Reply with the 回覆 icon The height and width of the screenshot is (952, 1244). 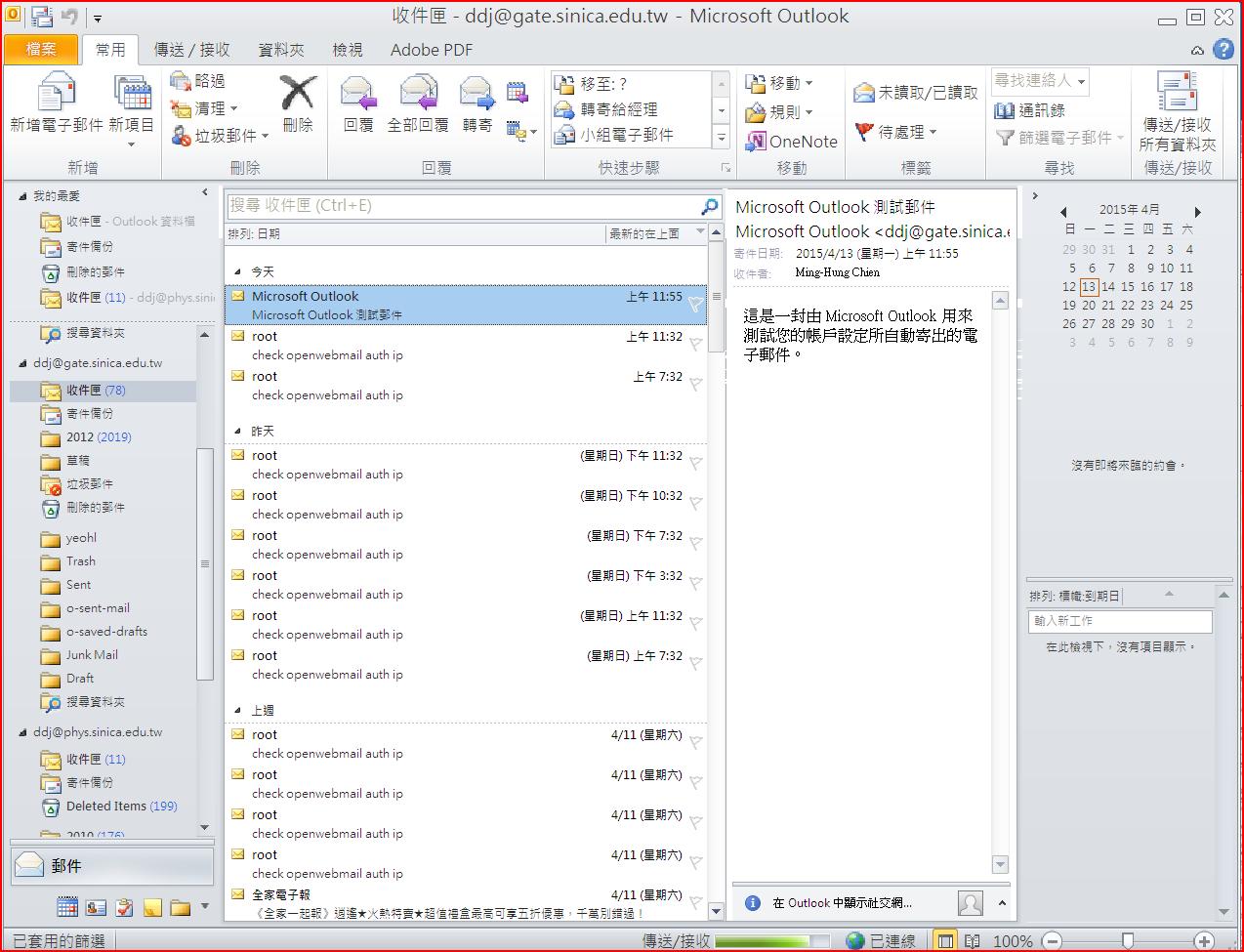358,93
